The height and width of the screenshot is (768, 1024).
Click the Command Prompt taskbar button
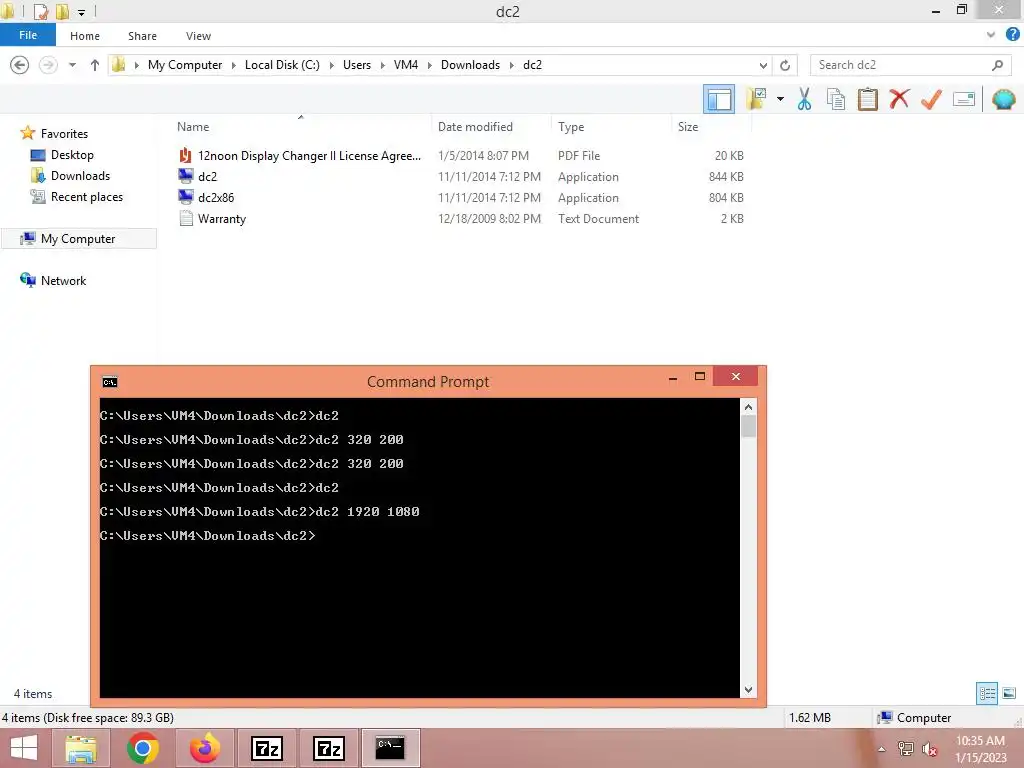tap(390, 748)
